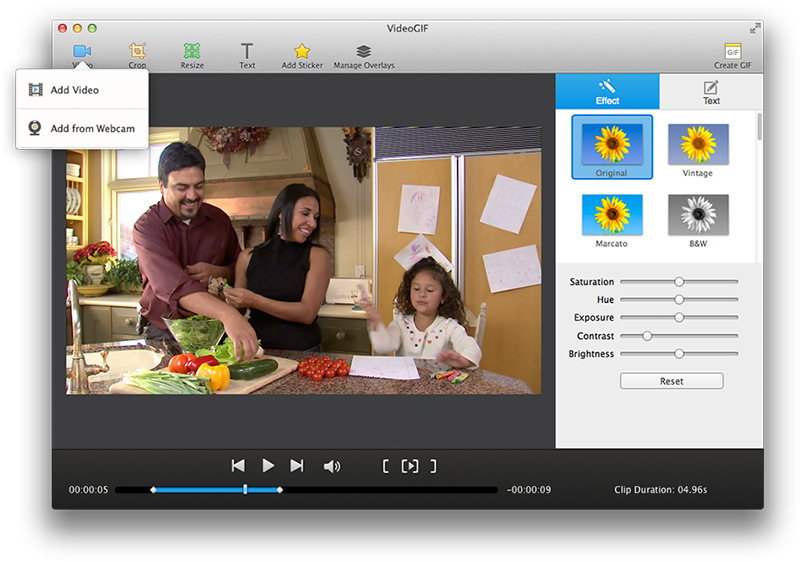Apply the Vintage effect

pos(698,150)
